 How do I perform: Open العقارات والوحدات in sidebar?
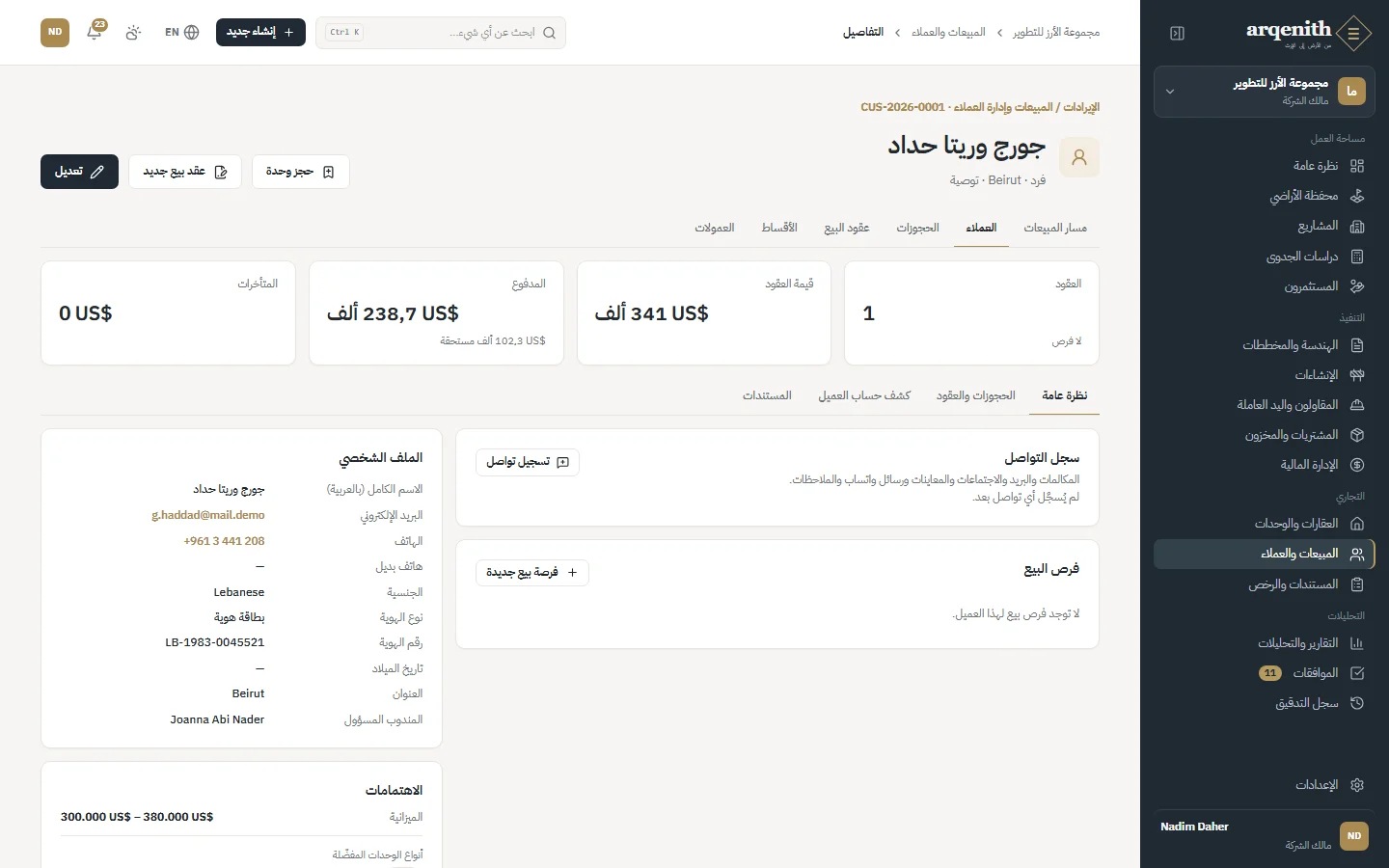1264,524
